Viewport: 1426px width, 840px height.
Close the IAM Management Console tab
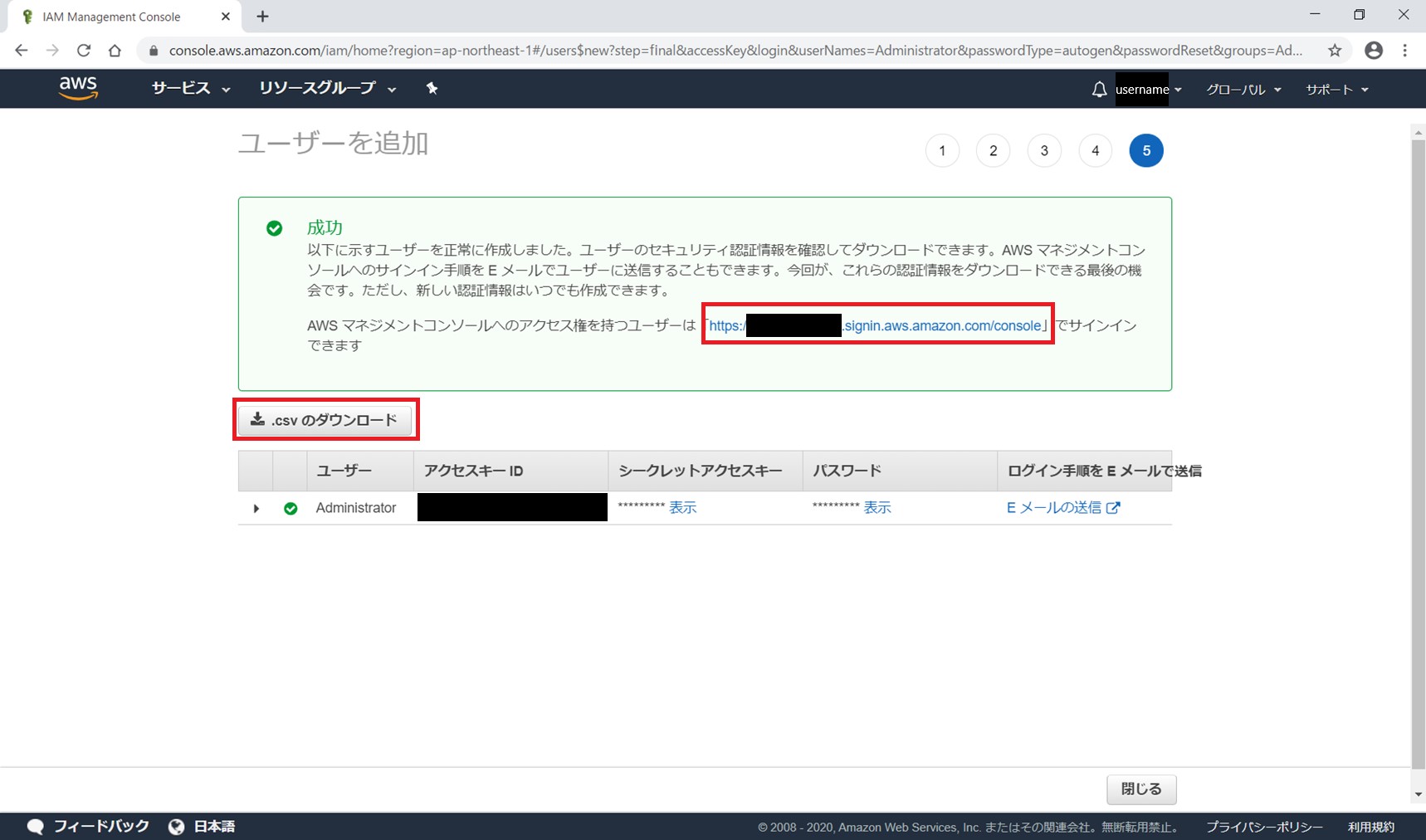[x=225, y=17]
